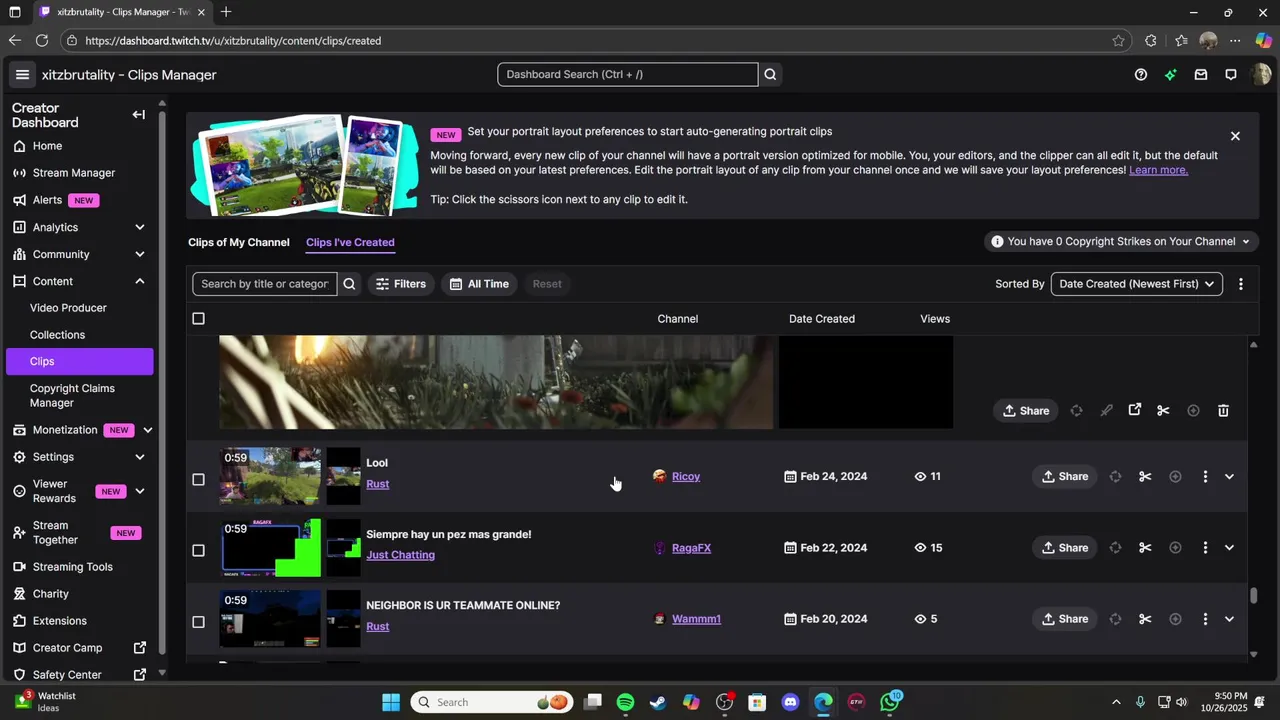
Task: Expand the Viewer Rewards section
Action: point(140,491)
